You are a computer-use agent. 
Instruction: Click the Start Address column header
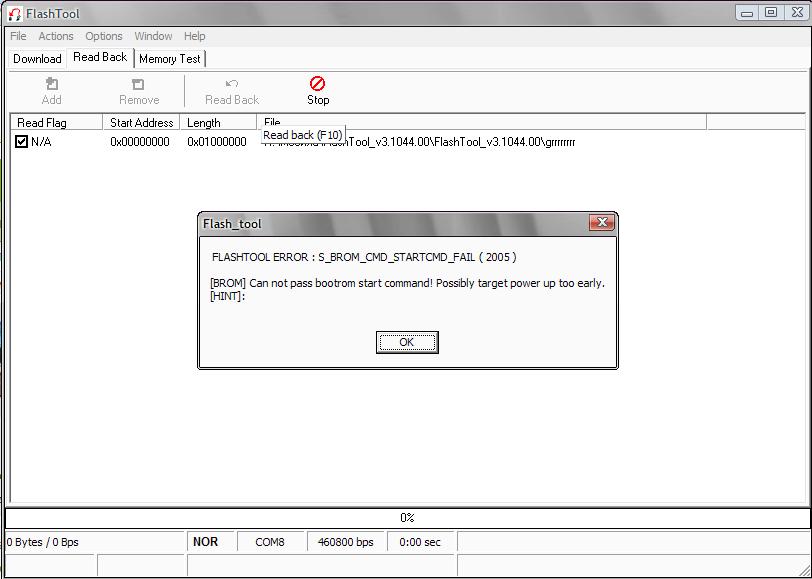141,123
